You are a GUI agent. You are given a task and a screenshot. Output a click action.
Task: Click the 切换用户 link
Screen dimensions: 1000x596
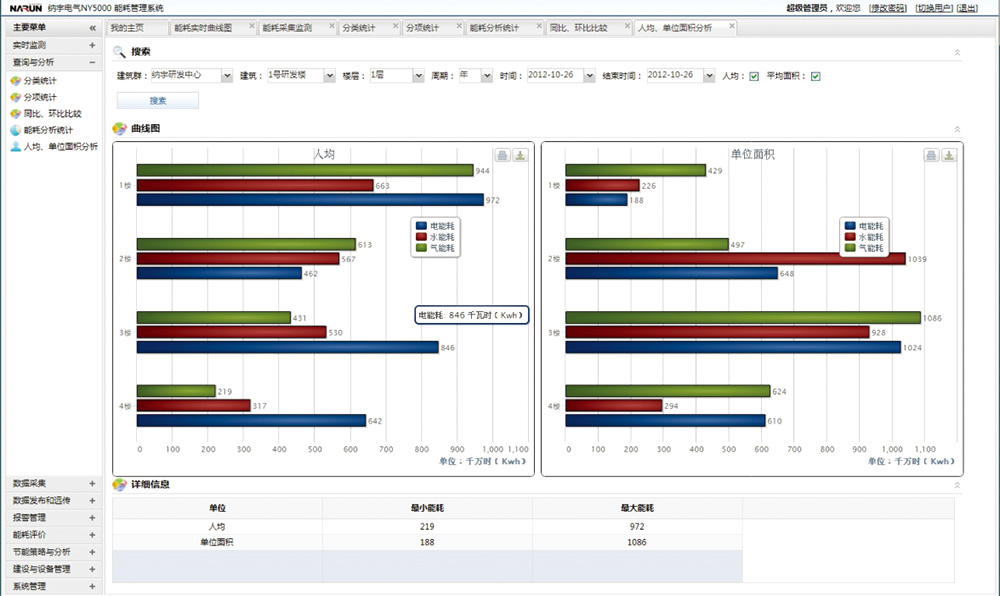click(x=934, y=8)
